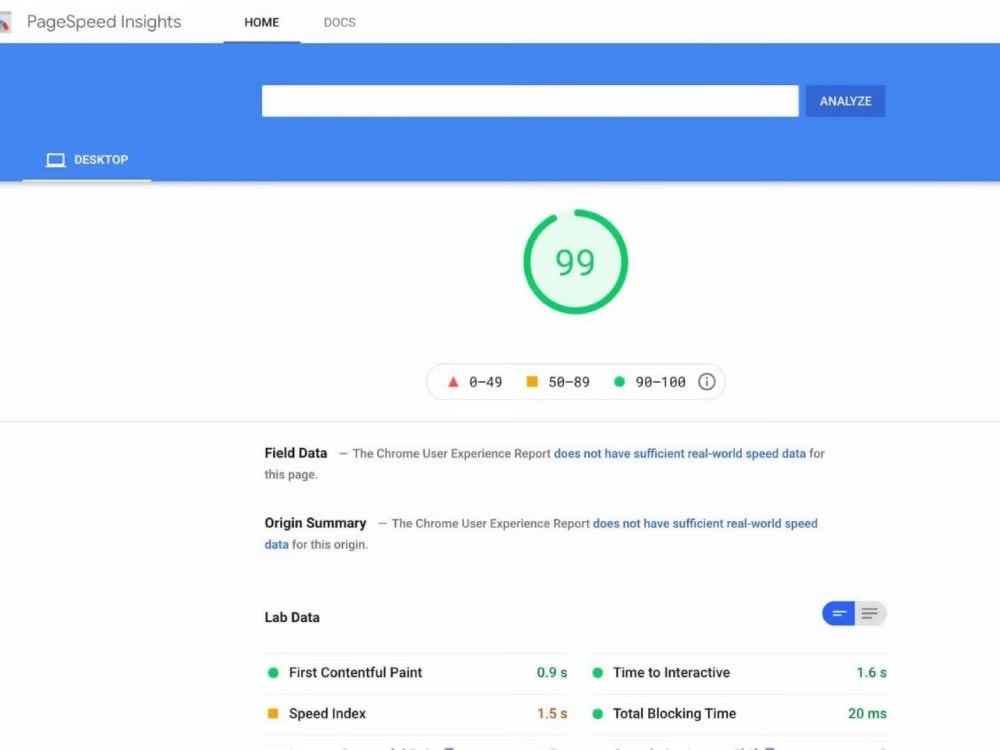Click the green dot beside Time to Interactive
The image size is (1000, 750).
tap(599, 672)
